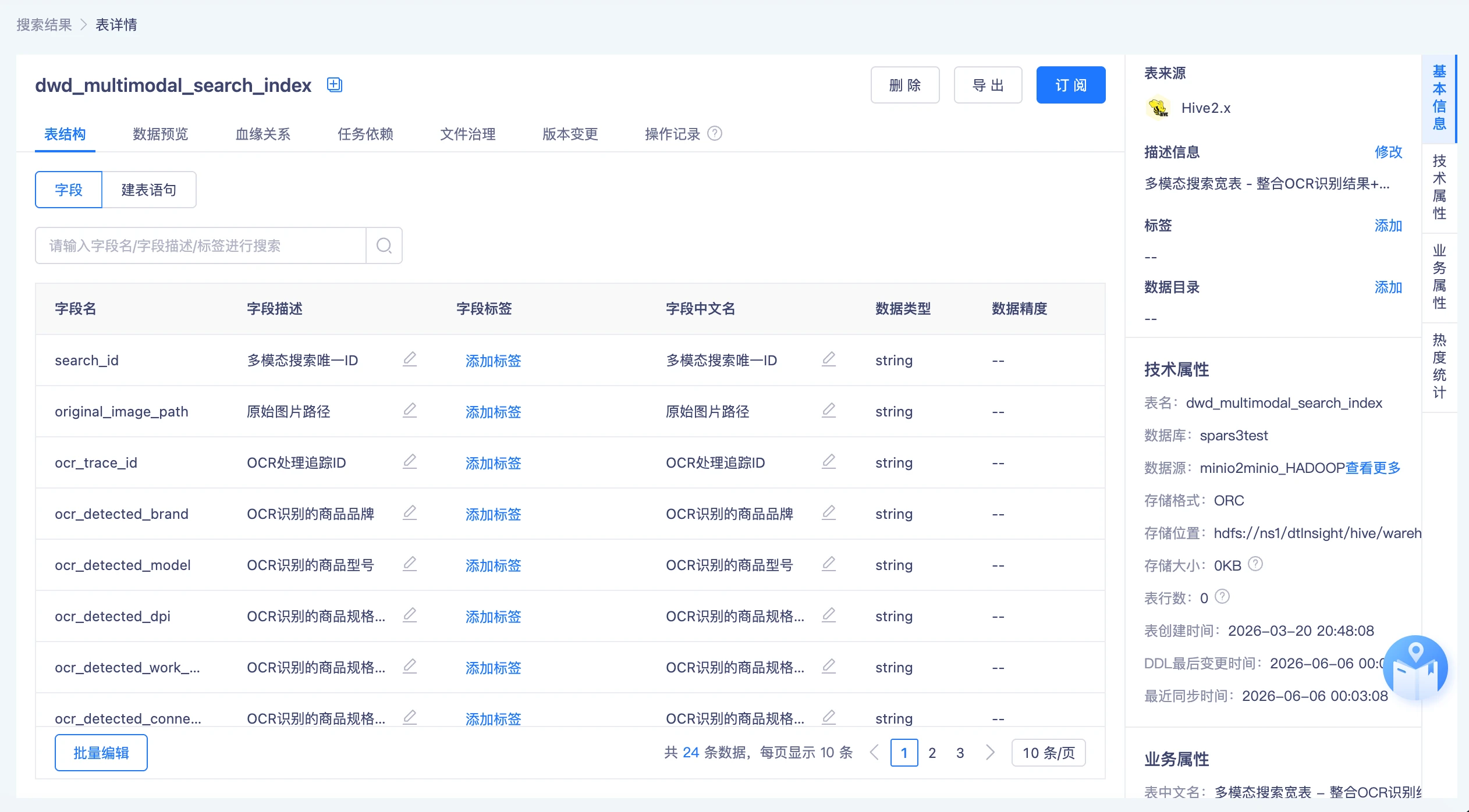Select the 建表语句 segmented button

pyautogui.click(x=149, y=190)
